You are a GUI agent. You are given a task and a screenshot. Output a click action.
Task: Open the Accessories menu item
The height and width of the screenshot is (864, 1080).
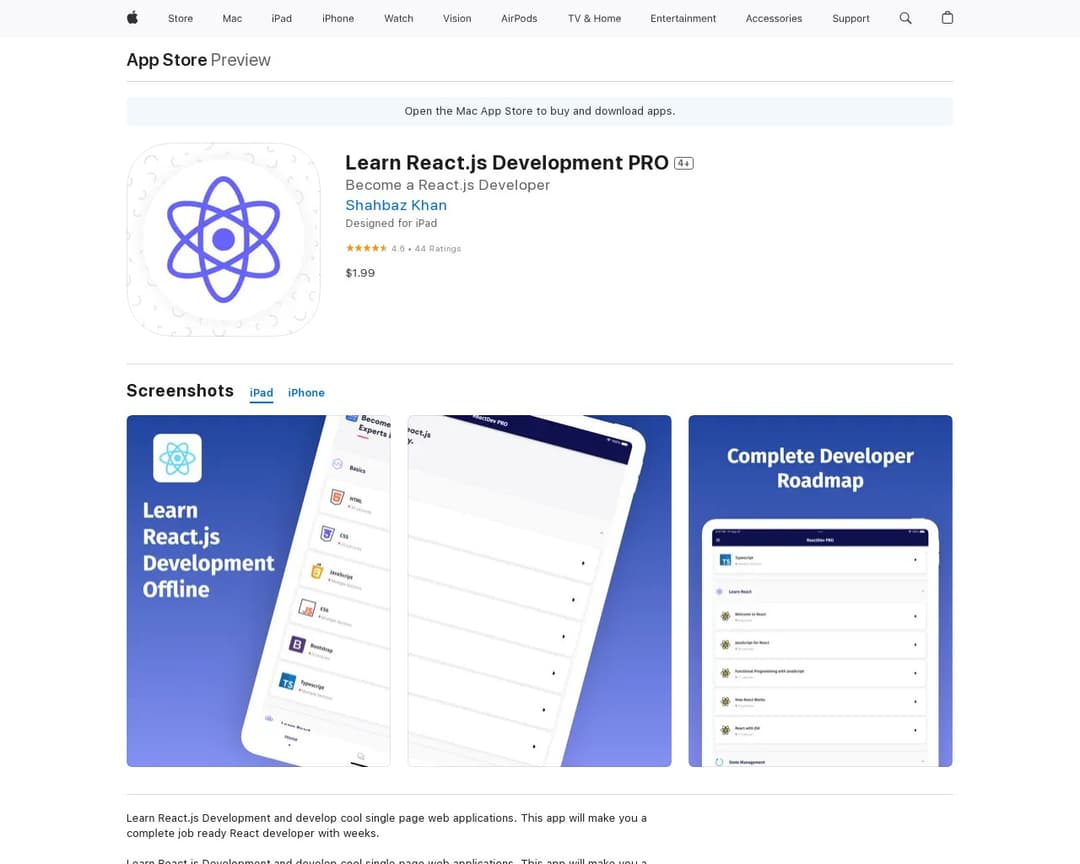[x=774, y=19]
